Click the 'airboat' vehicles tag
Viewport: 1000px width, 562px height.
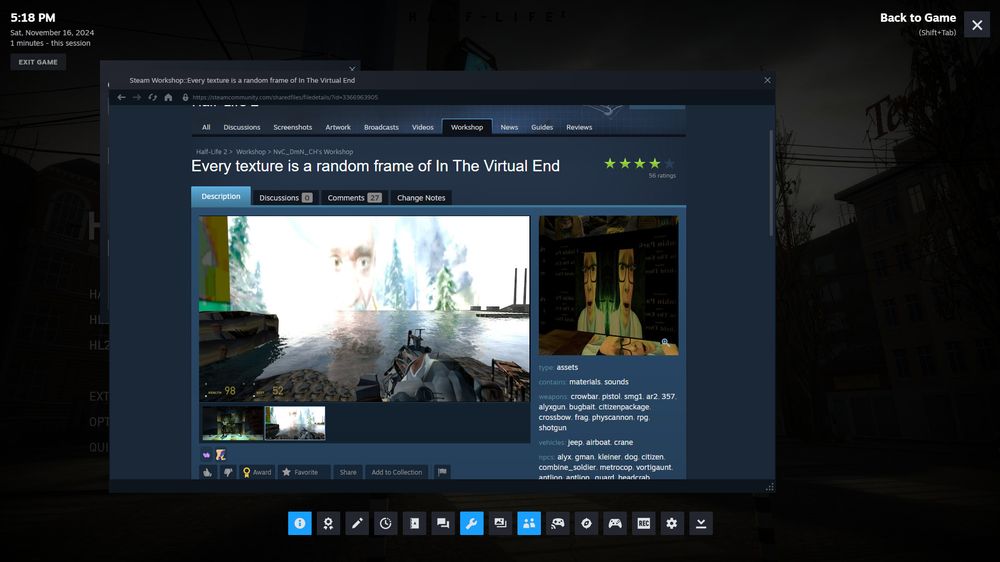(x=598, y=443)
